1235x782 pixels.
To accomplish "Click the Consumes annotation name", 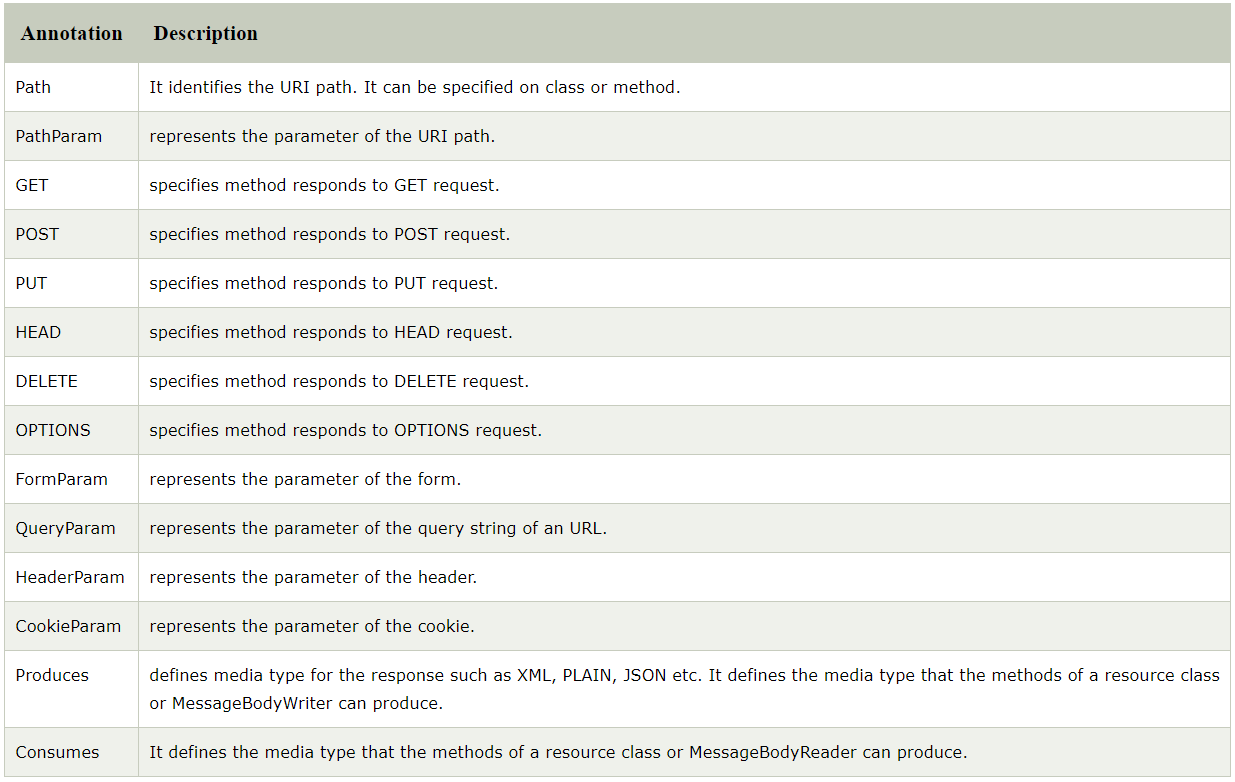I will pyautogui.click(x=57, y=752).
